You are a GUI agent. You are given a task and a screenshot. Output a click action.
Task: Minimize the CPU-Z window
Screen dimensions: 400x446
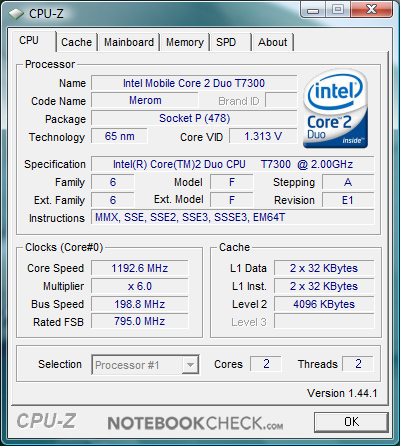312,10
